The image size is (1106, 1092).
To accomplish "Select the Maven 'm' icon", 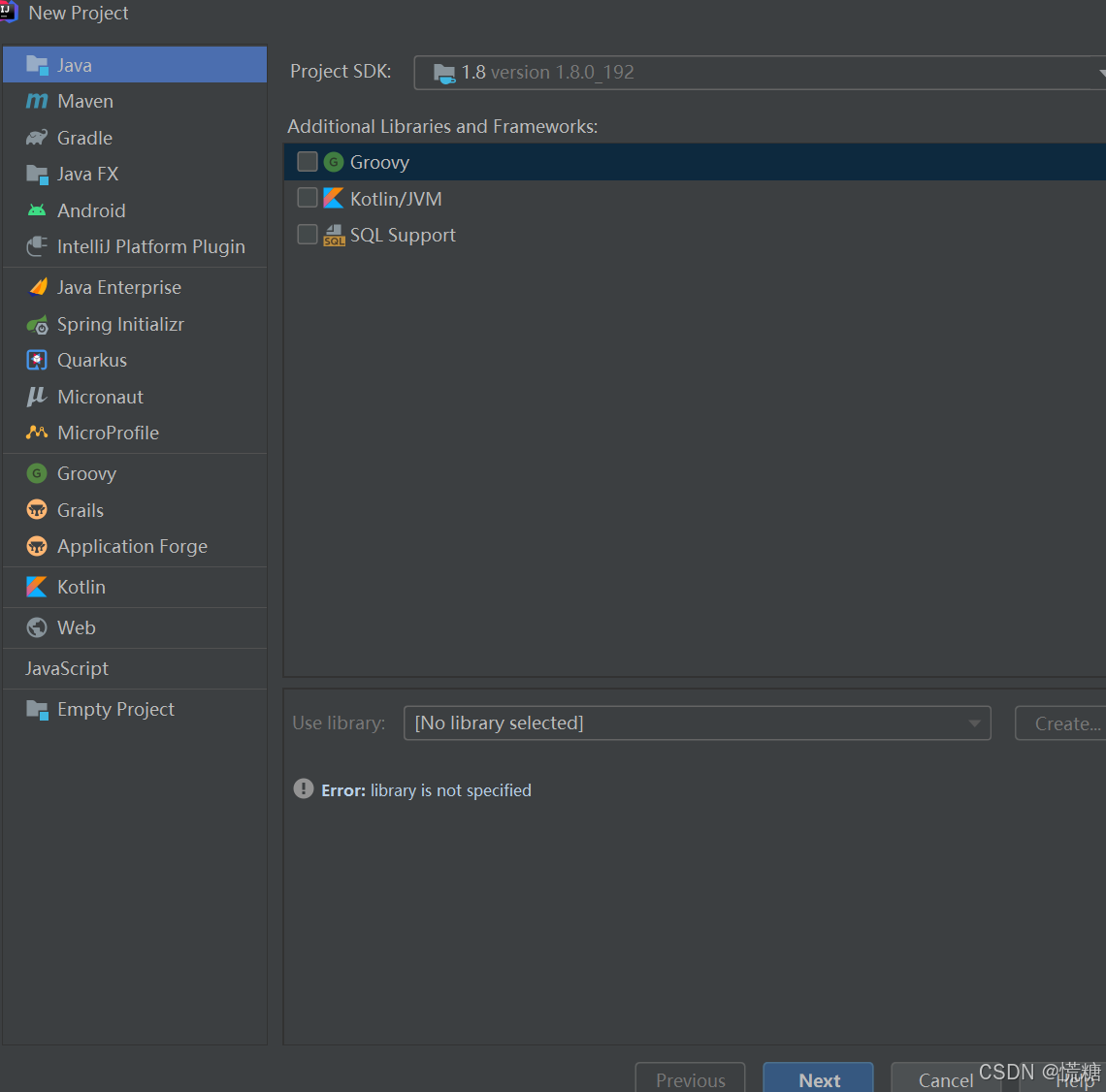I will (x=37, y=102).
